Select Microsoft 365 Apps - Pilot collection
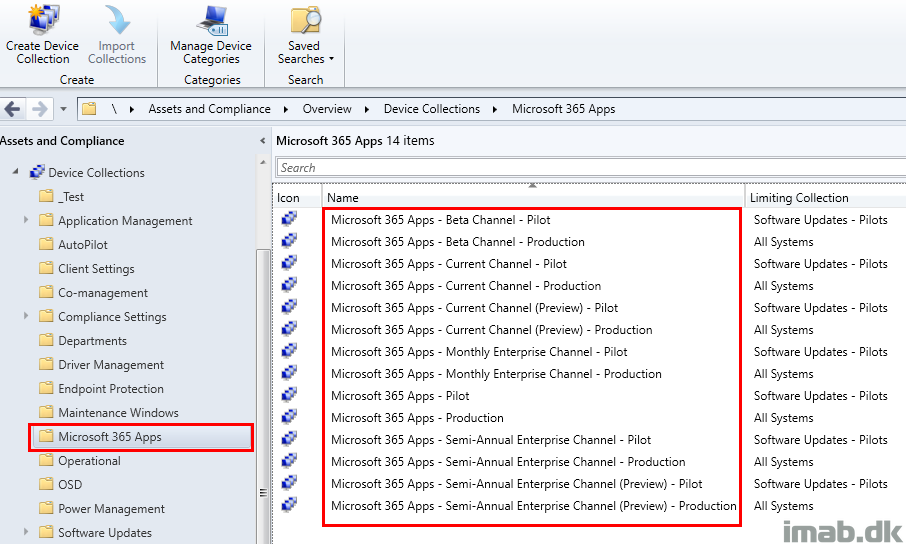906x544 pixels. tap(400, 396)
